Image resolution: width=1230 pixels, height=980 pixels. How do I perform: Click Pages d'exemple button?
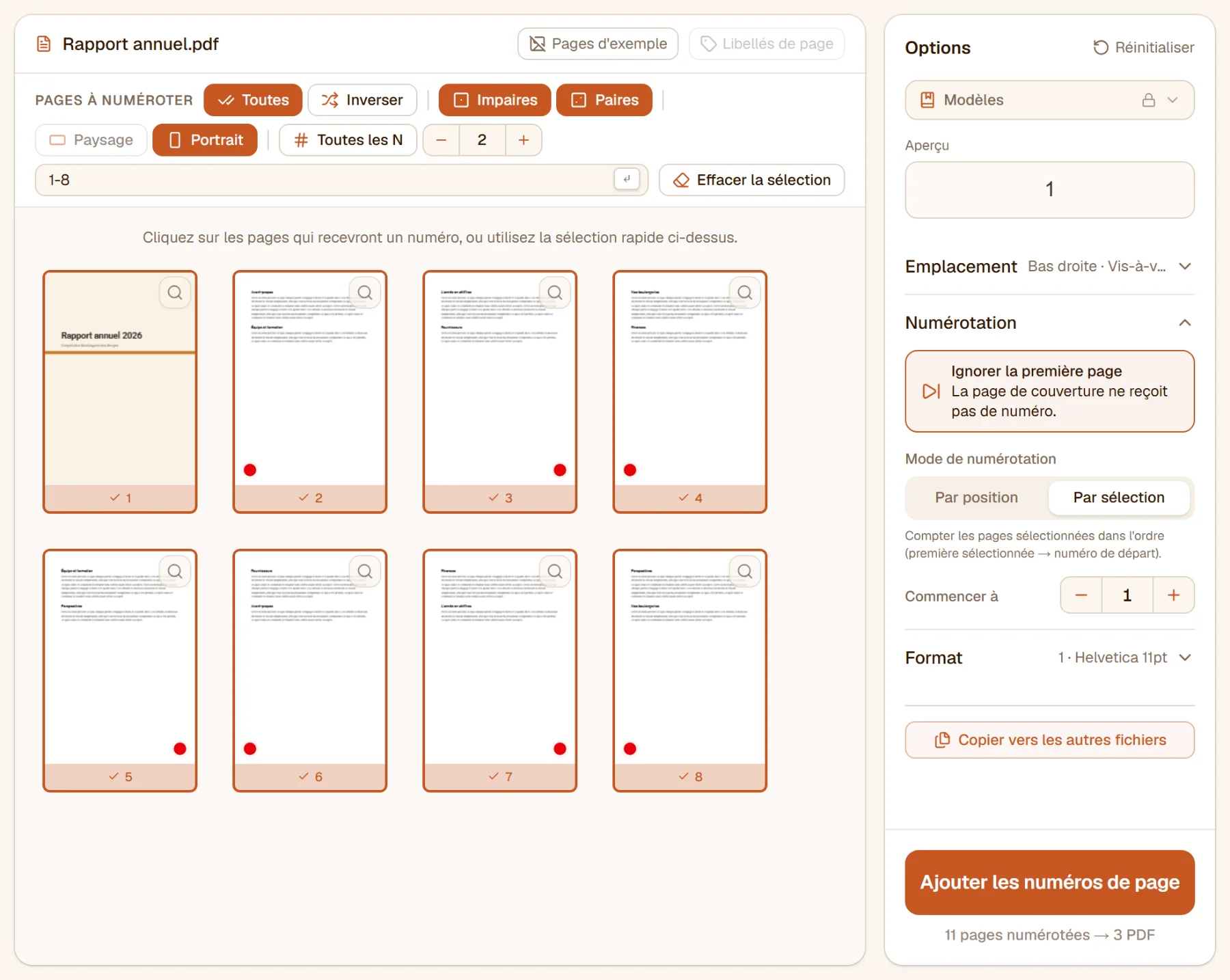point(598,44)
